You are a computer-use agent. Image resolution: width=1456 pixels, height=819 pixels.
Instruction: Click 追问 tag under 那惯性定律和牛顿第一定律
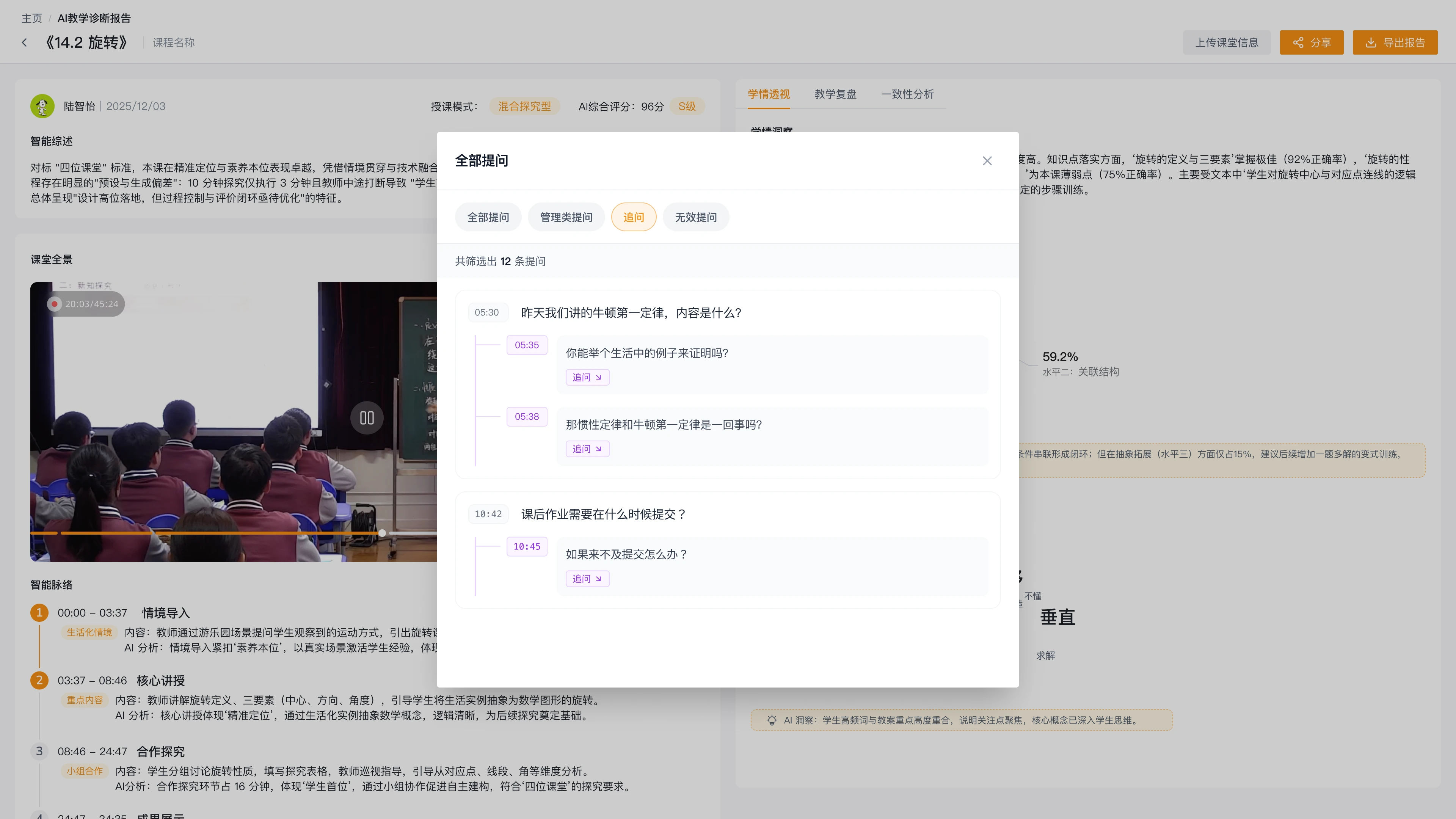click(x=587, y=449)
